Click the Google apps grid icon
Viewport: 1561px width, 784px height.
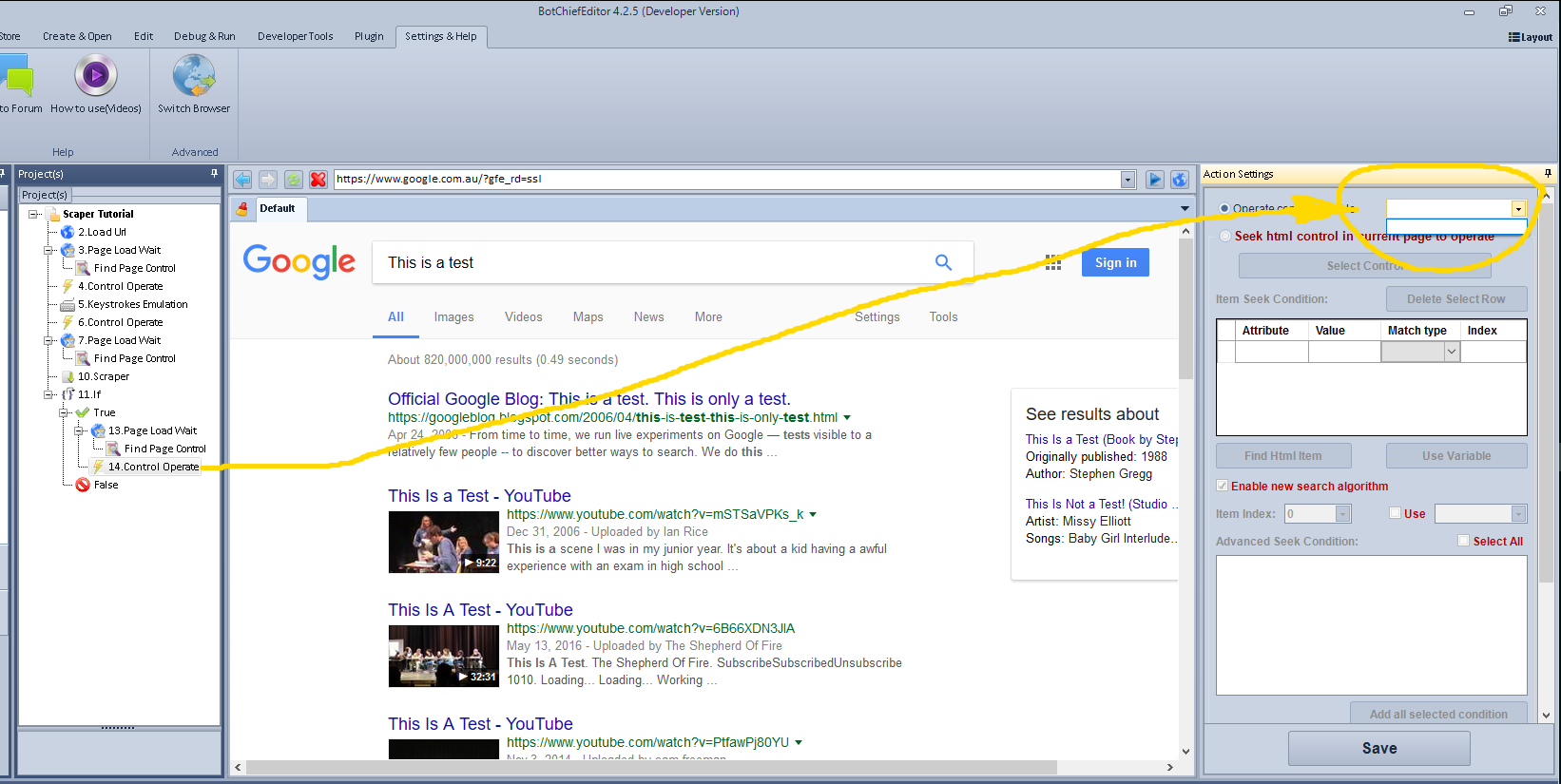[1052, 263]
